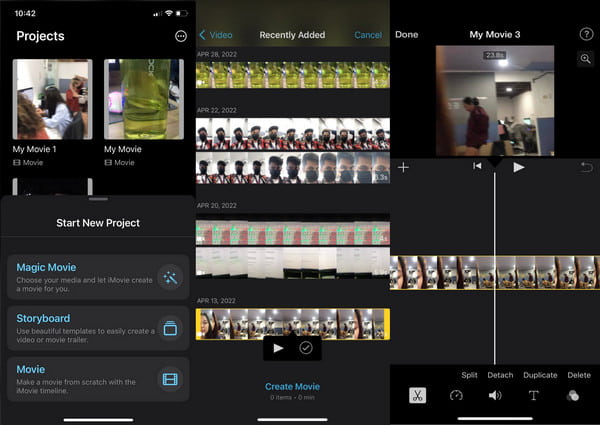Select the second Apr 22 clip with close-up face
This screenshot has height=425, width=600.
[x=293, y=168]
